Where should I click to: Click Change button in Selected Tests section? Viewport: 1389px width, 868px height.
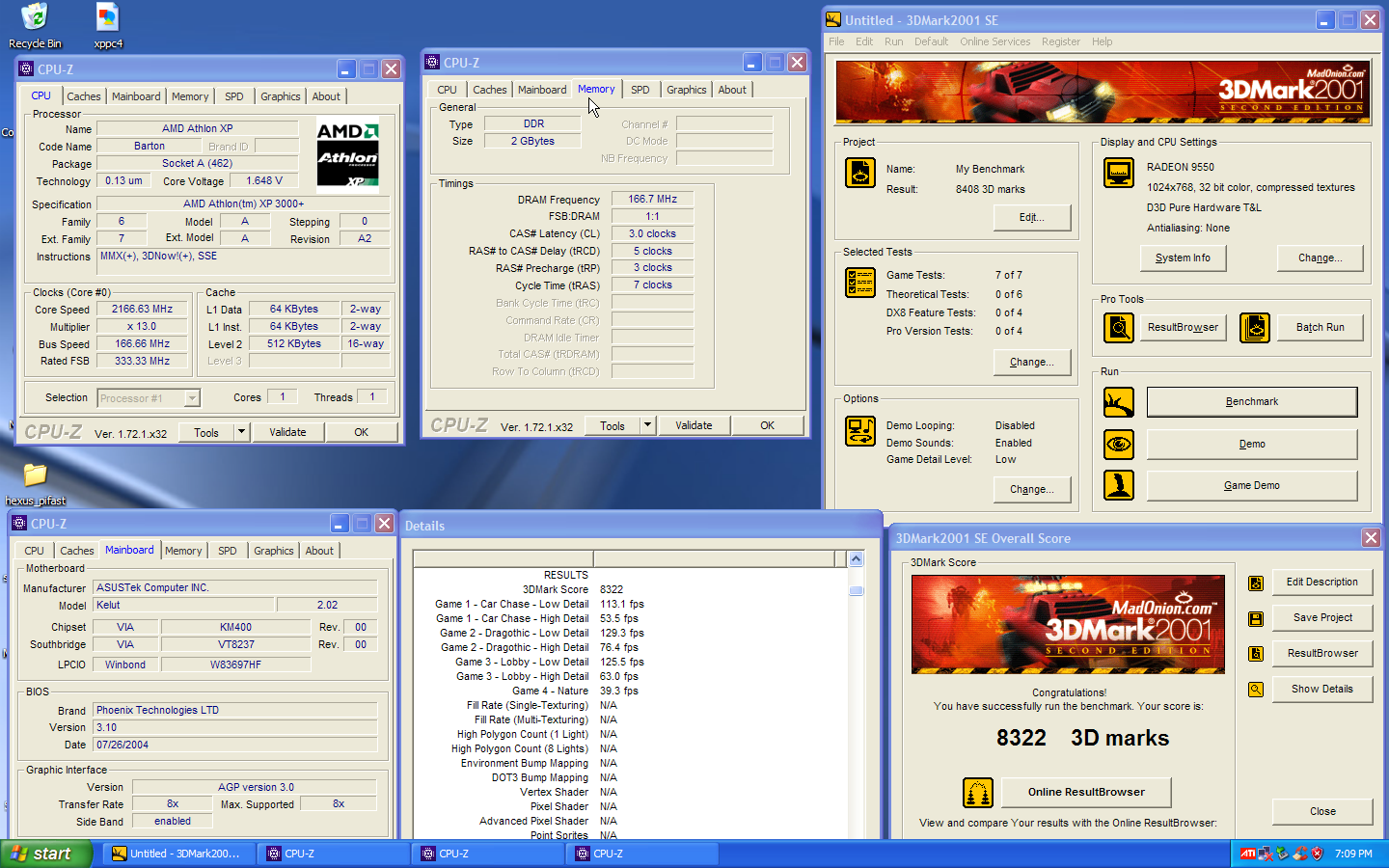click(x=1032, y=363)
